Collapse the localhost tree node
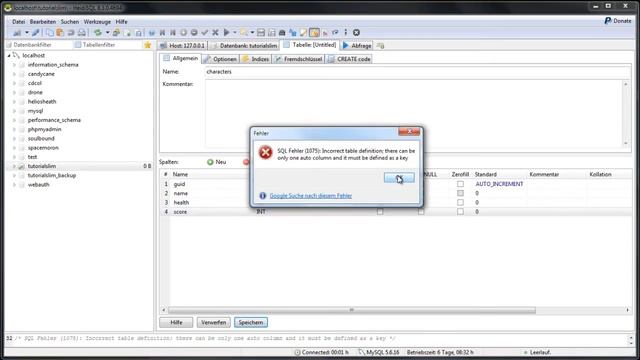 pos(9,56)
